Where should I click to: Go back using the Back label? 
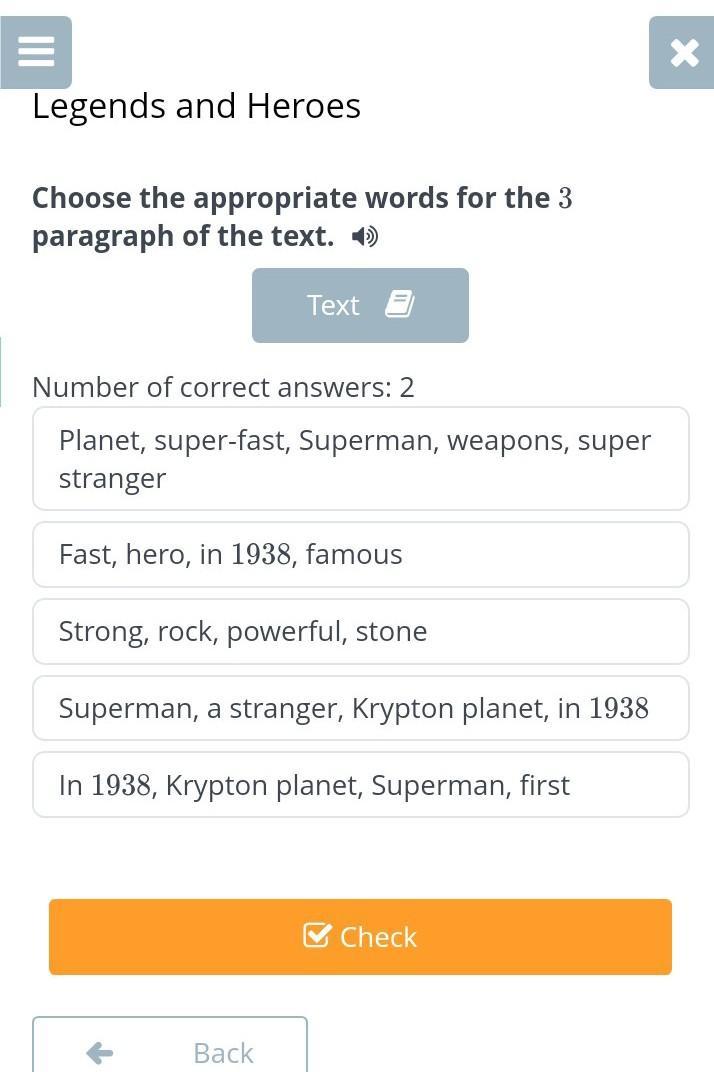click(x=223, y=1052)
